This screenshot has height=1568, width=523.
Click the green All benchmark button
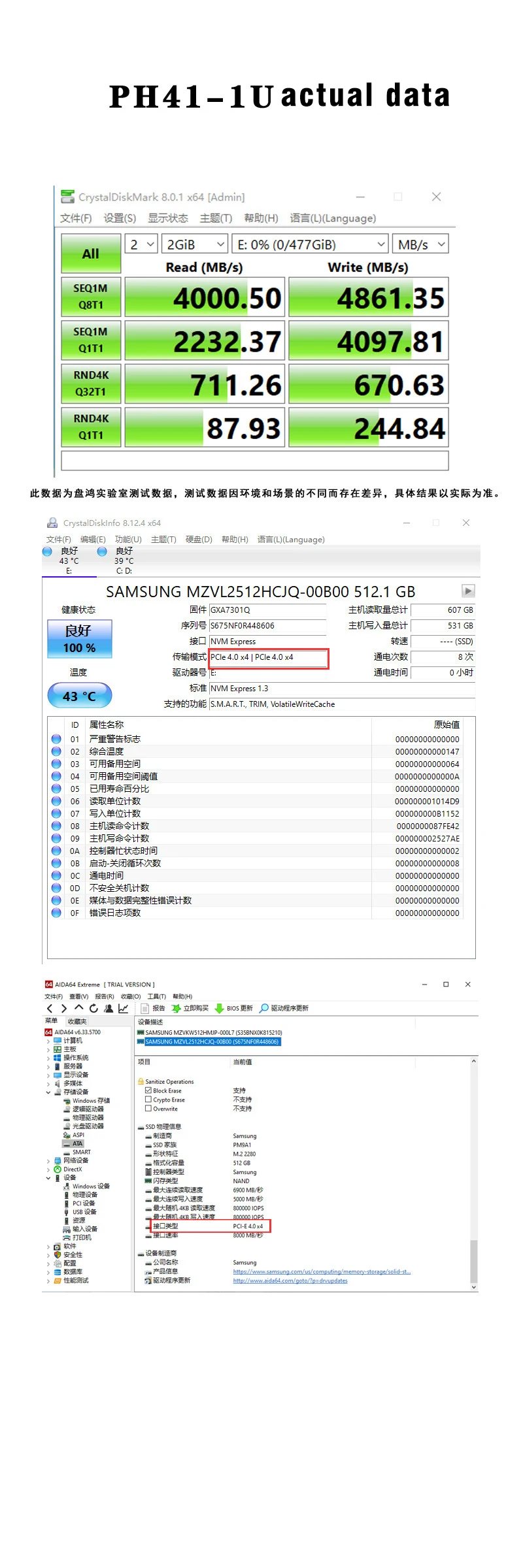pyautogui.click(x=91, y=253)
